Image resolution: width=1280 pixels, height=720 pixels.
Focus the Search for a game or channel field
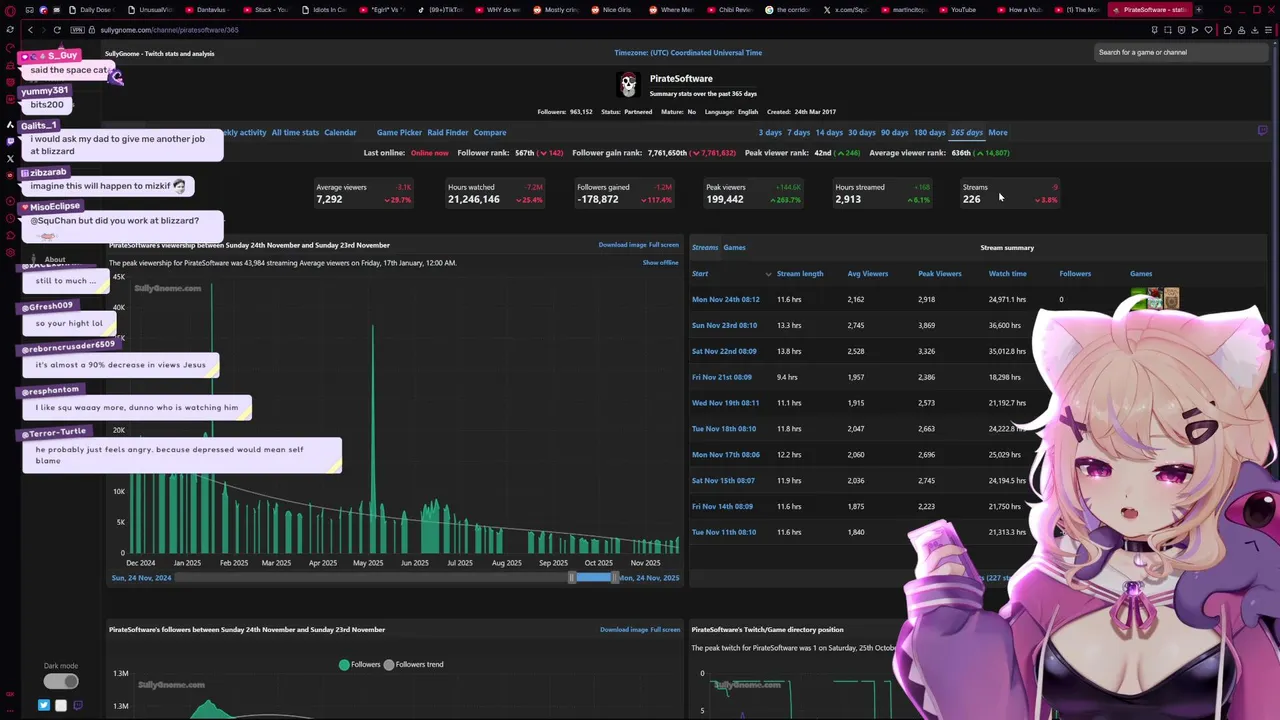pos(1180,52)
